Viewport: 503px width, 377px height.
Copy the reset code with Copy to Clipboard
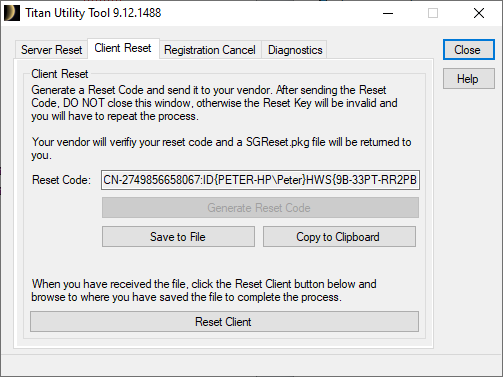[x=339, y=237]
